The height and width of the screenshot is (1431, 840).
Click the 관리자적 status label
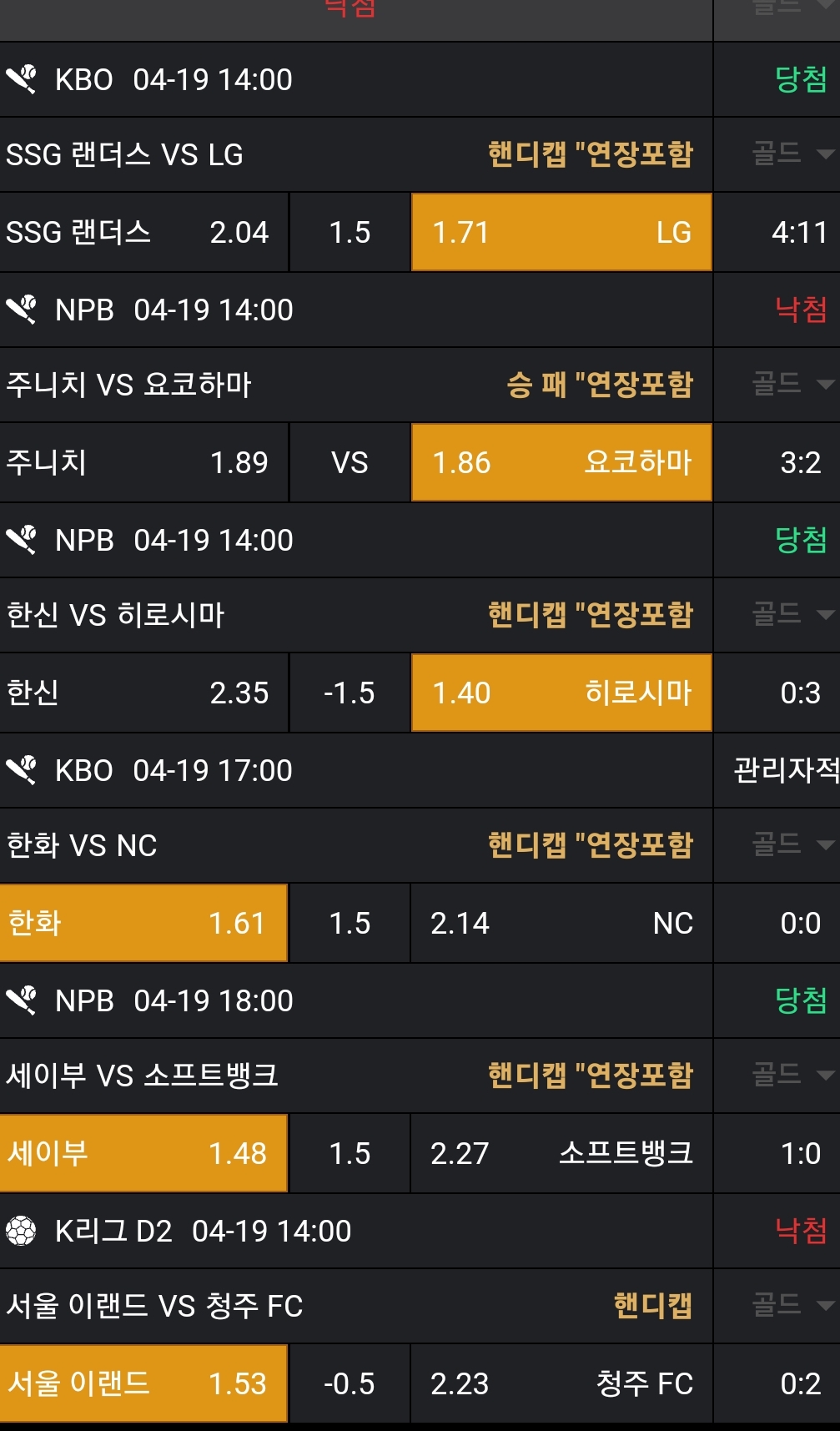coord(785,770)
